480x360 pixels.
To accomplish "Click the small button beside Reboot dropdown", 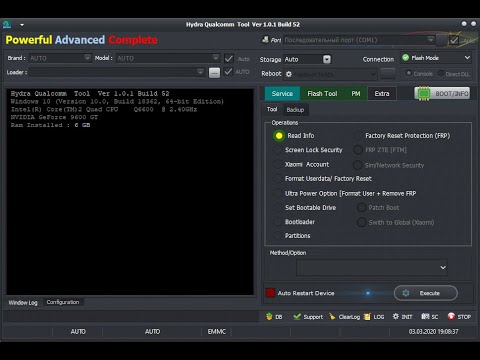I will tap(388, 73).
